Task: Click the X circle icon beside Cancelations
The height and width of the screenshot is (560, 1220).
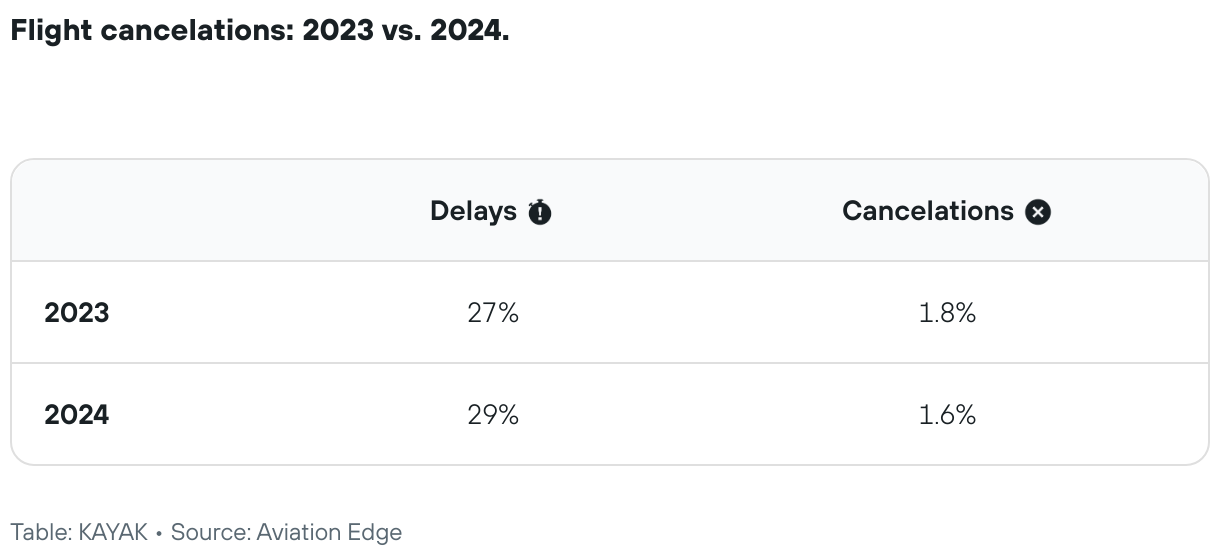Action: point(1038,212)
